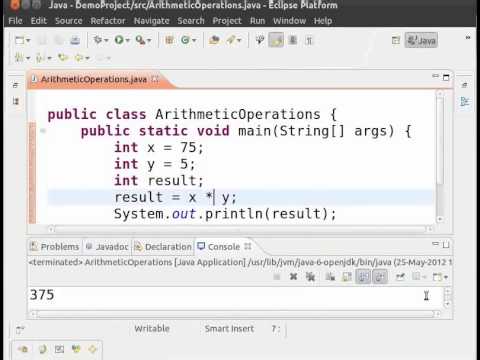This screenshot has width=480, height=360.
Task: Click the Open Type icon
Action: coord(214,40)
